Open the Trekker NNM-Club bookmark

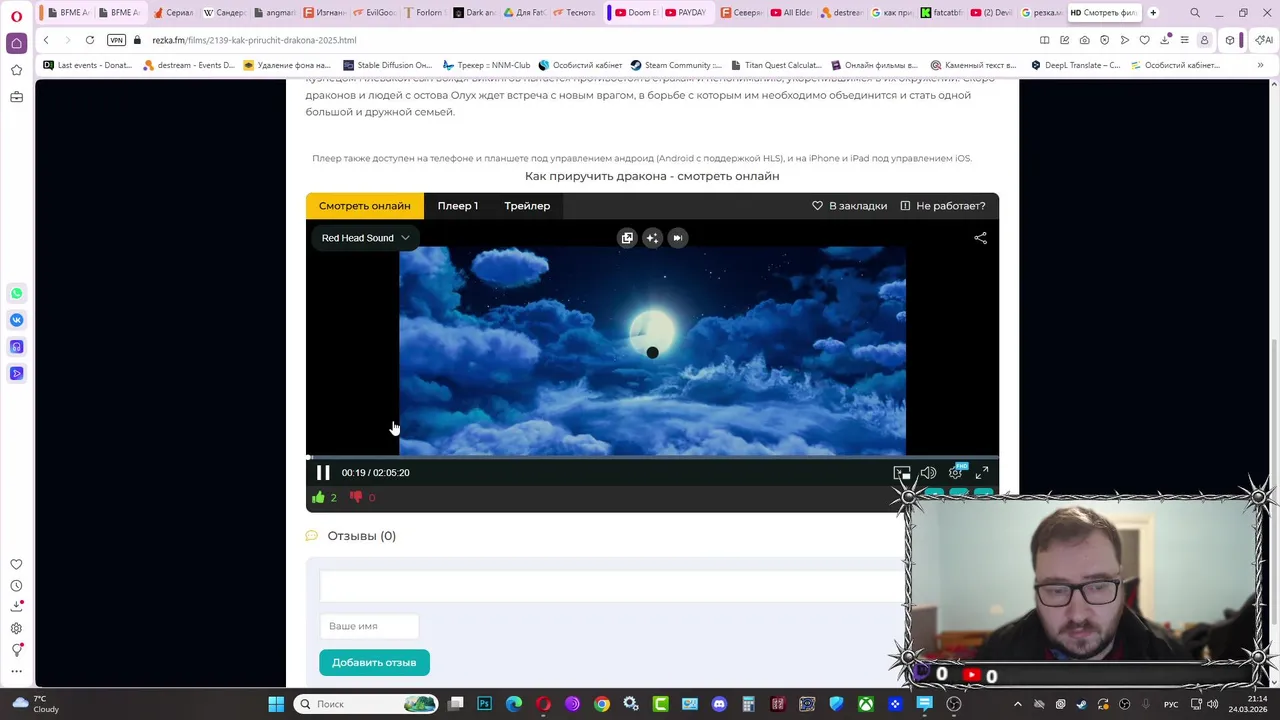point(486,65)
